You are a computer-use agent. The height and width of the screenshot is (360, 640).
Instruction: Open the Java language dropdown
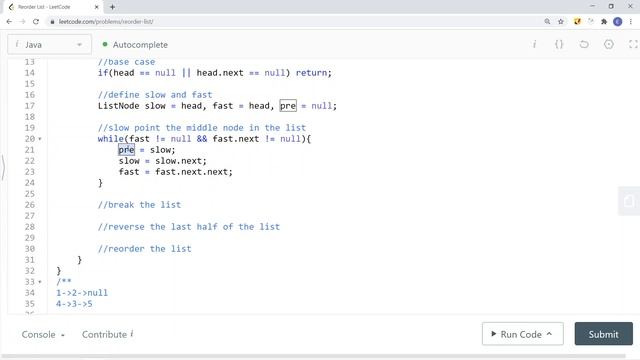[x=49, y=44]
